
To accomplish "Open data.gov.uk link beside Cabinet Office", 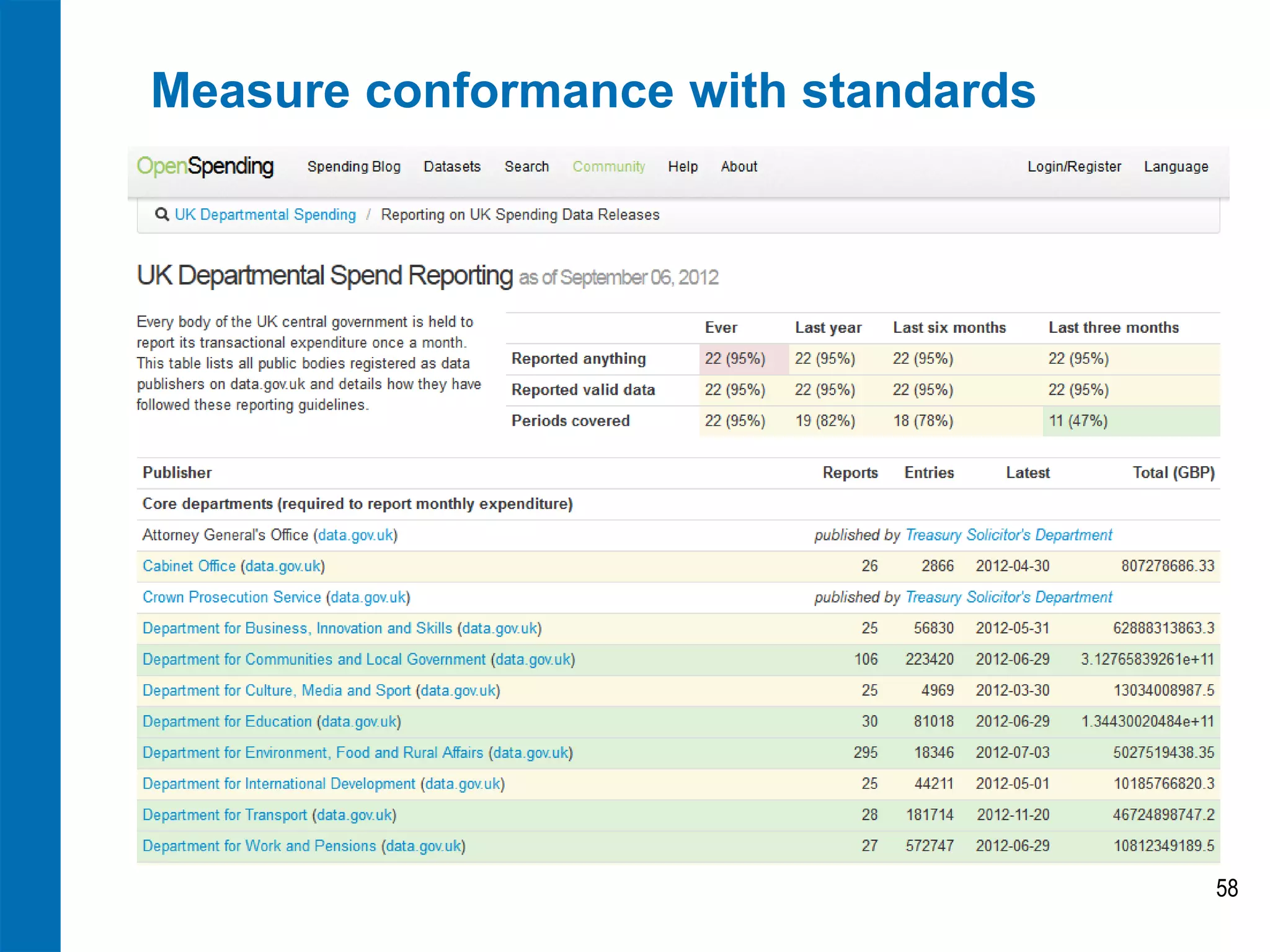I will pyautogui.click(x=283, y=566).
